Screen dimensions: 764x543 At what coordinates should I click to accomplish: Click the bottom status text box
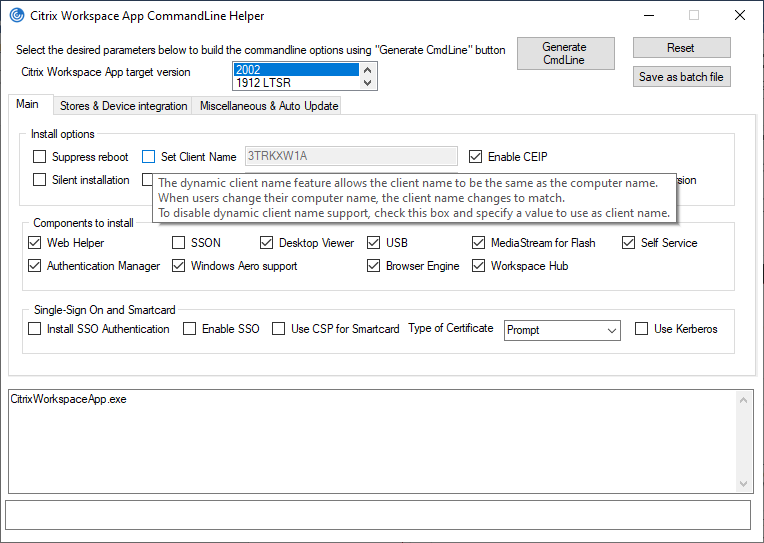(x=378, y=515)
